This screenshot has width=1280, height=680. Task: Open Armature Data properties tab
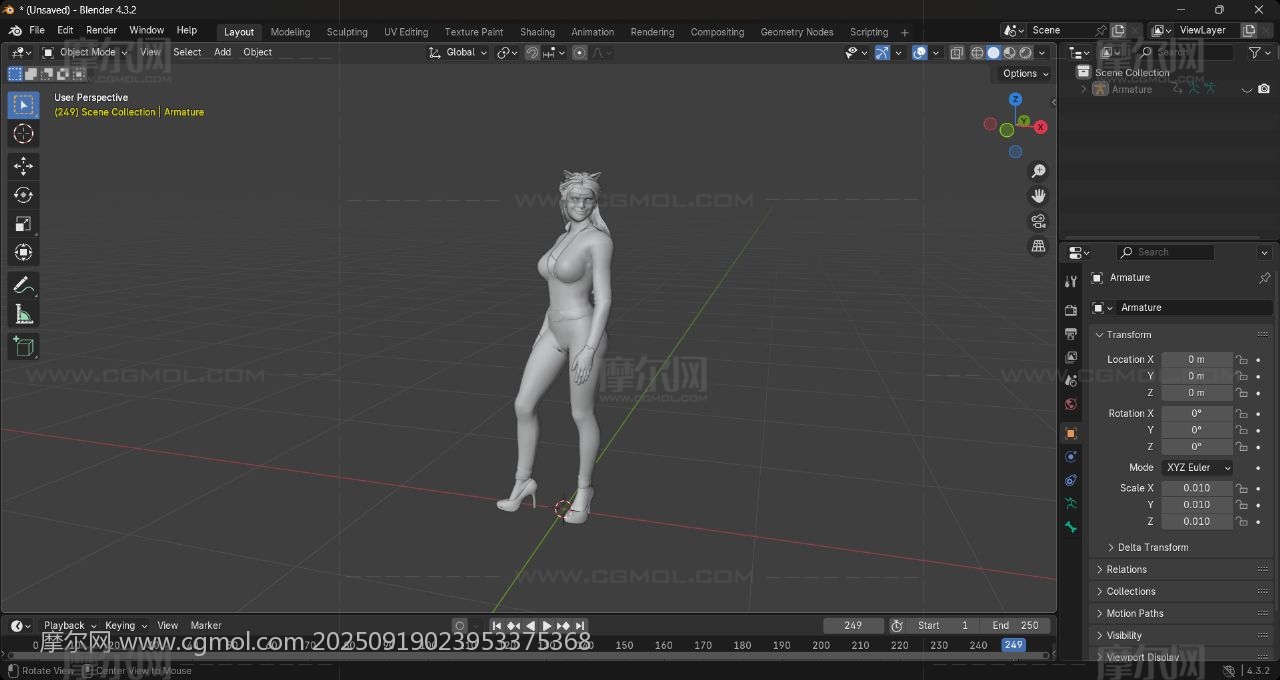(x=1071, y=503)
